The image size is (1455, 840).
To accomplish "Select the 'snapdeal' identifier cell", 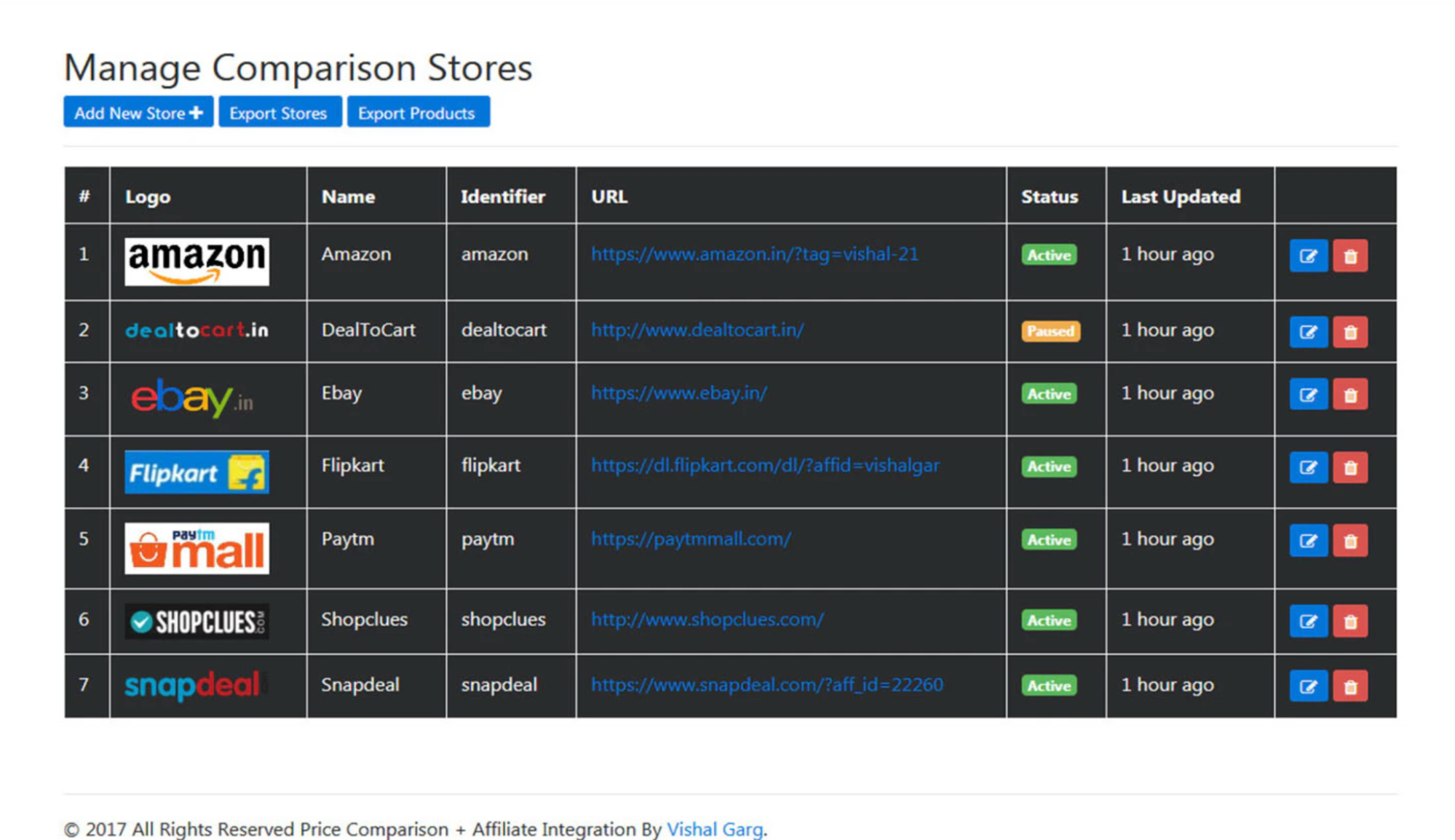I will tap(499, 685).
